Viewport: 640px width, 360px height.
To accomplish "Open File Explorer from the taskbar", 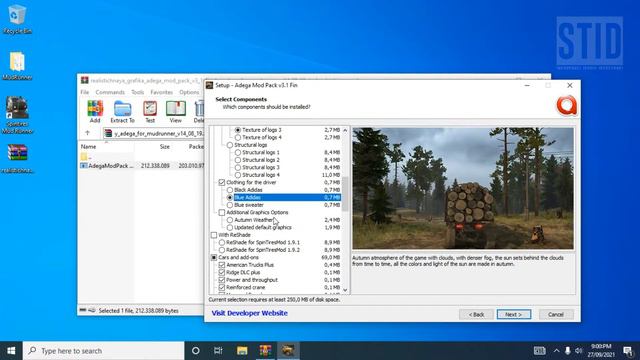I will 242,351.
